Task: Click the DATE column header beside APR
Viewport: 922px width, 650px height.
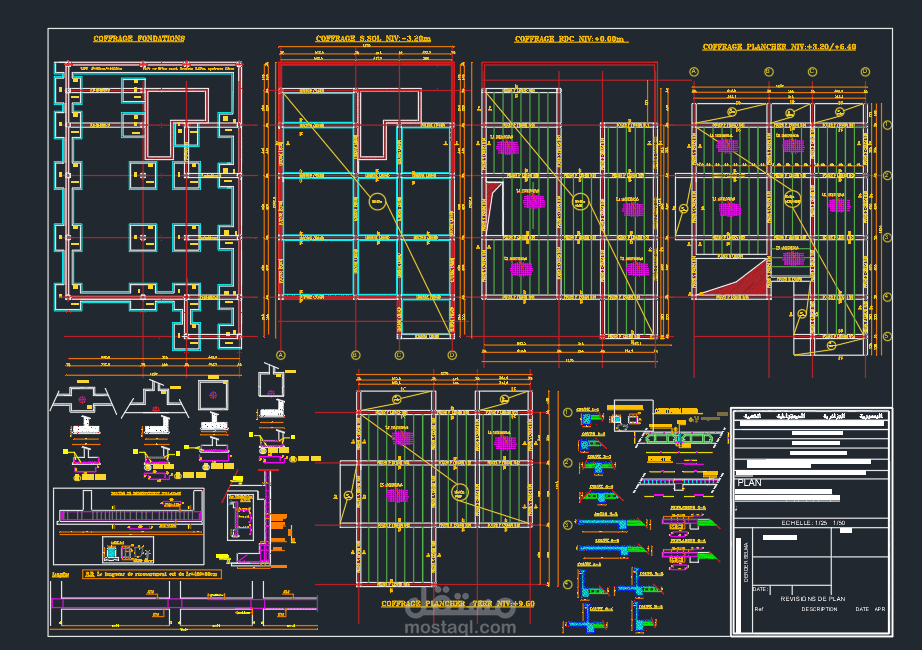Action: coord(862,609)
